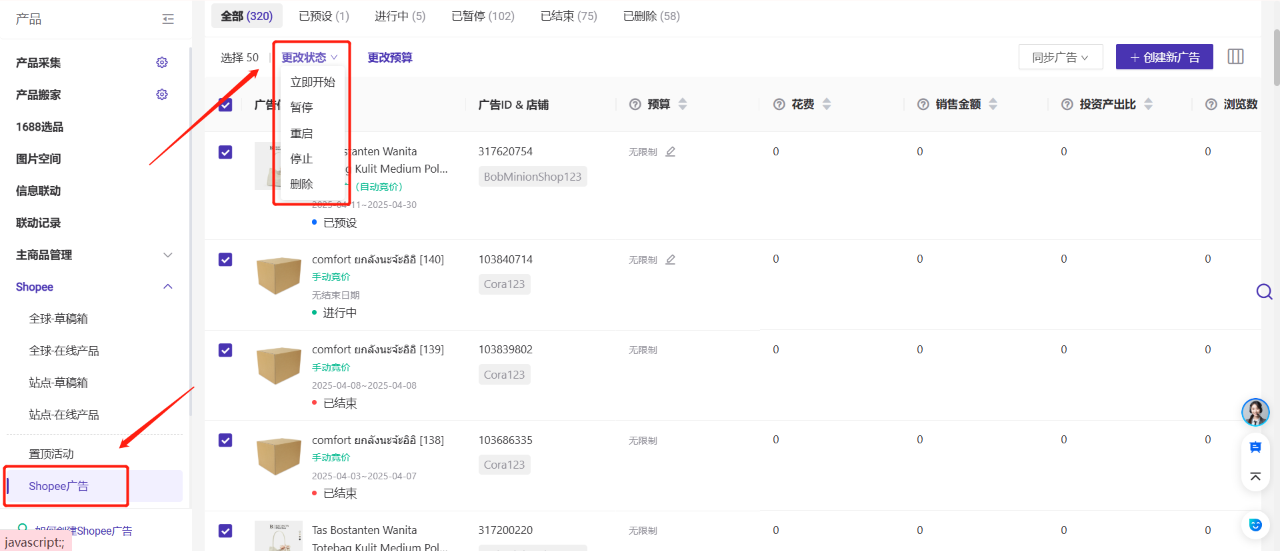Choose 暂停 from the status menu
Viewport: 1280px width, 551px height.
tap(302, 108)
